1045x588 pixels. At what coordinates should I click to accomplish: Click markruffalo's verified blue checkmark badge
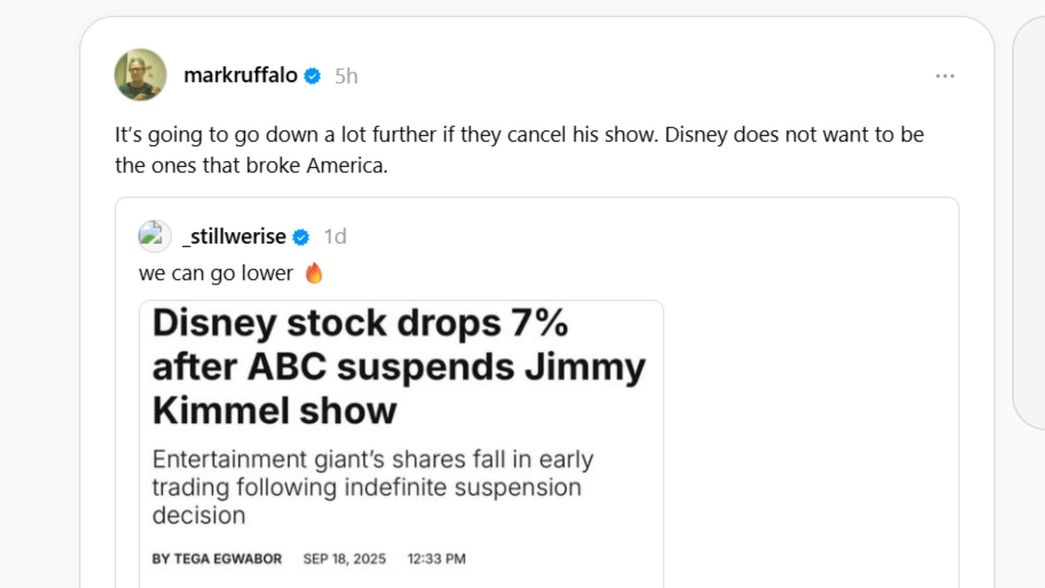[312, 74]
